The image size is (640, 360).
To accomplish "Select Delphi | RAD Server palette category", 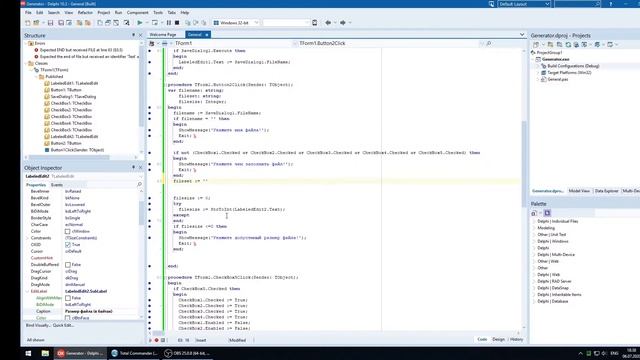I will click(554, 281).
